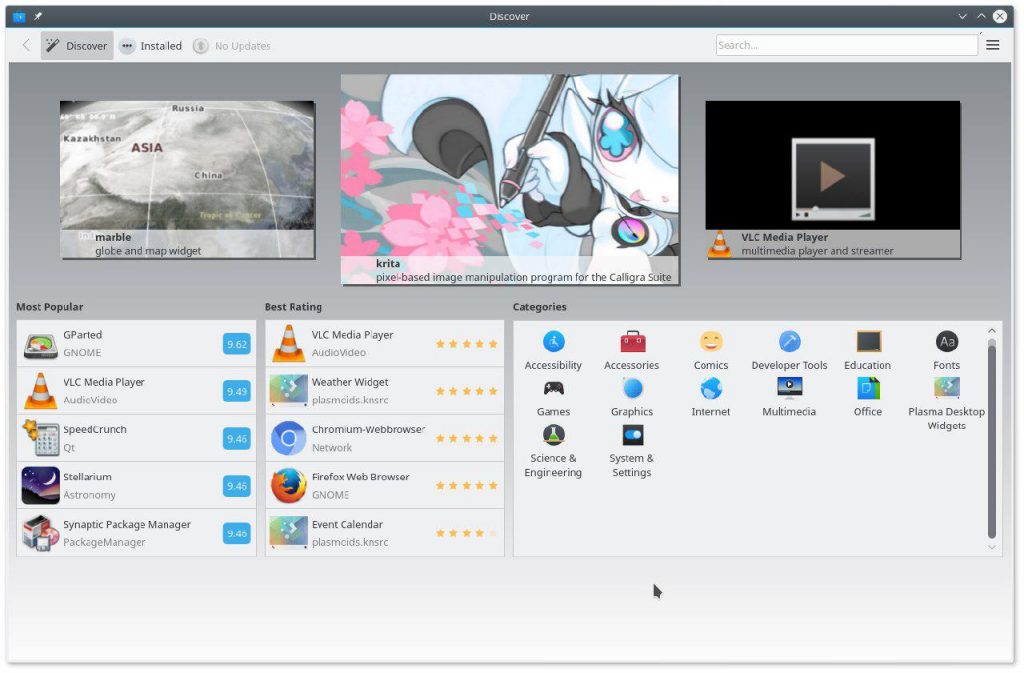Open the marble featured banner

click(187, 180)
